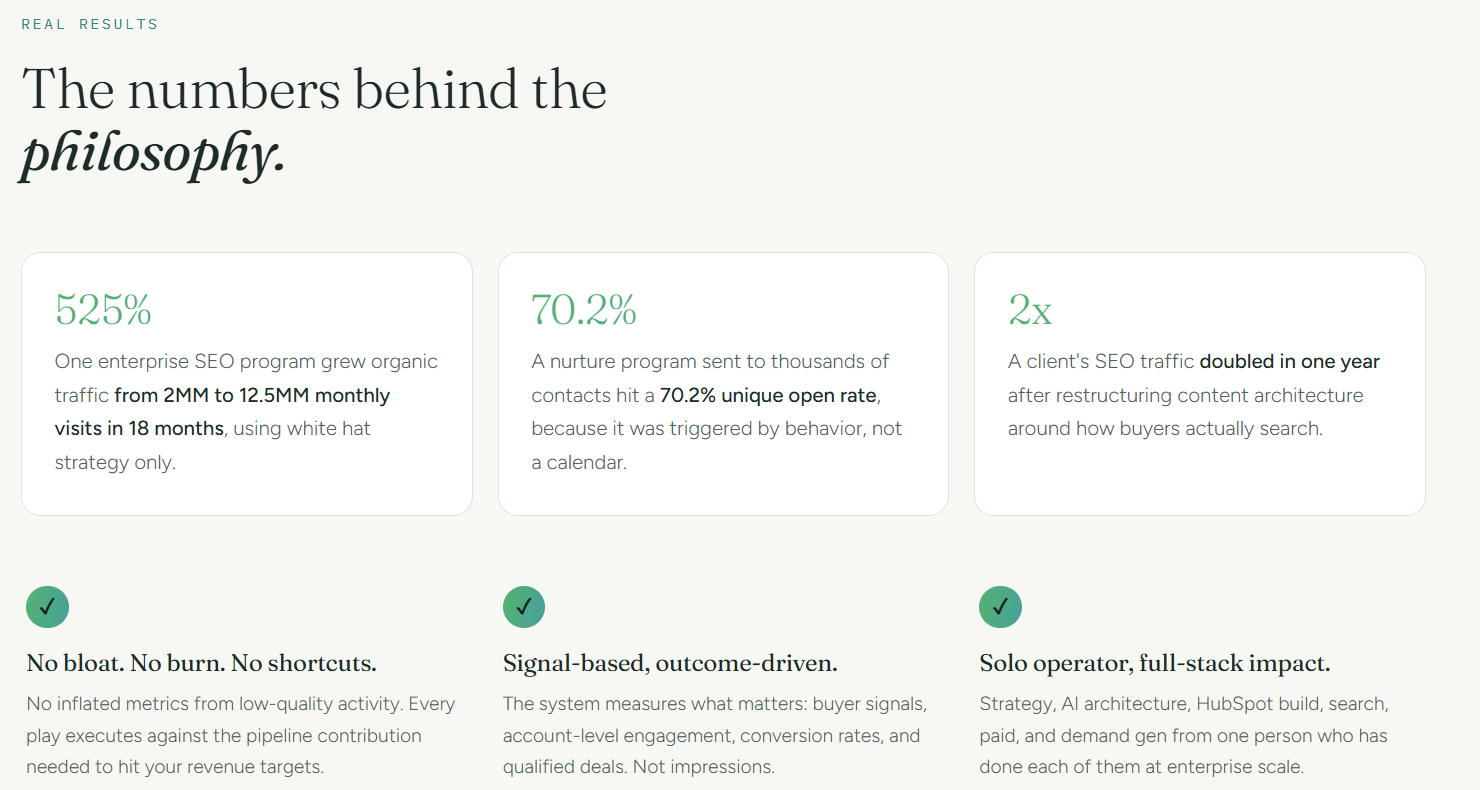Click heading 'No bloat. No burn. No shortcuts.'

pyautogui.click(x=201, y=663)
